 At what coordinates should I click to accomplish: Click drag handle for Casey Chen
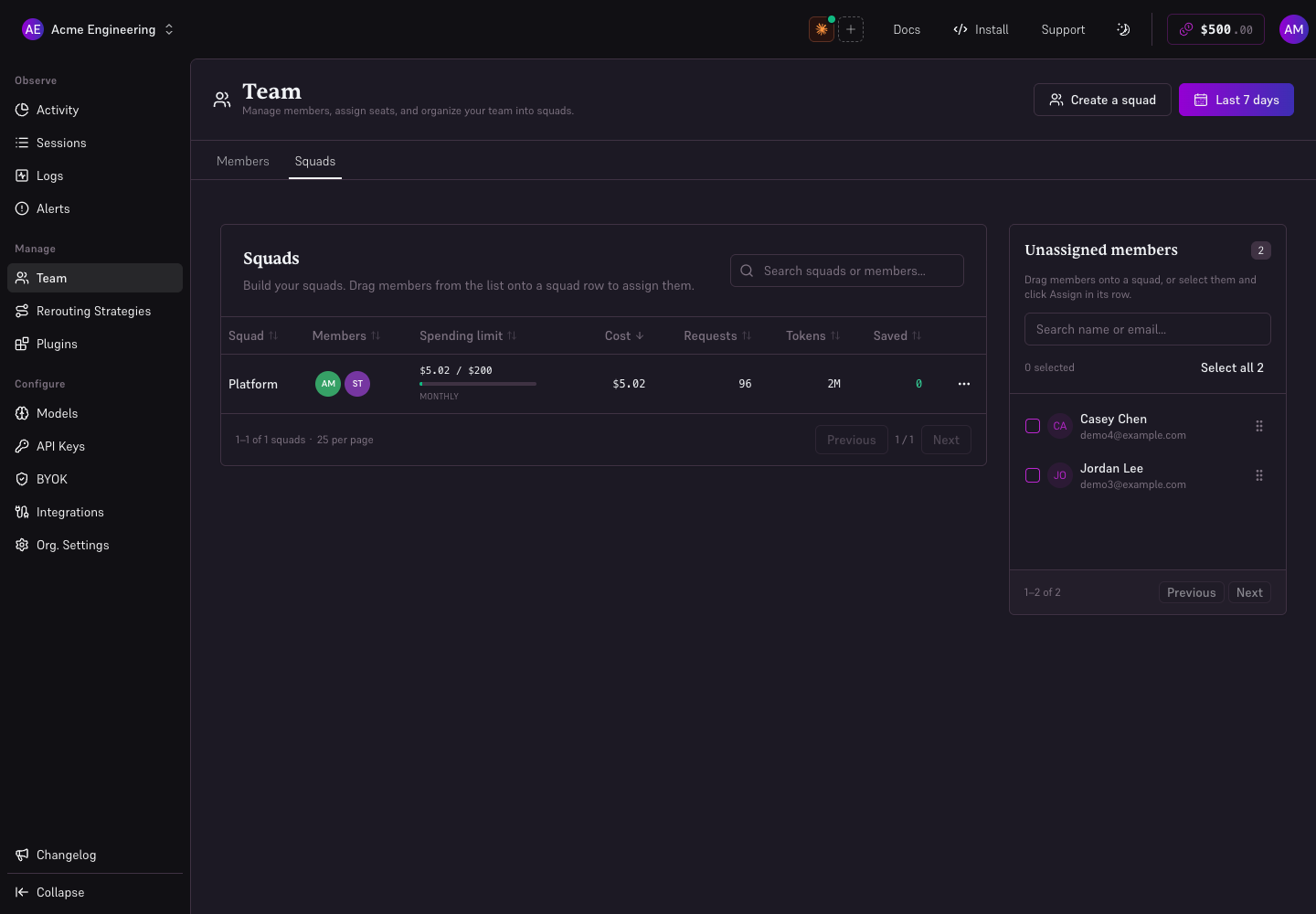(1259, 426)
